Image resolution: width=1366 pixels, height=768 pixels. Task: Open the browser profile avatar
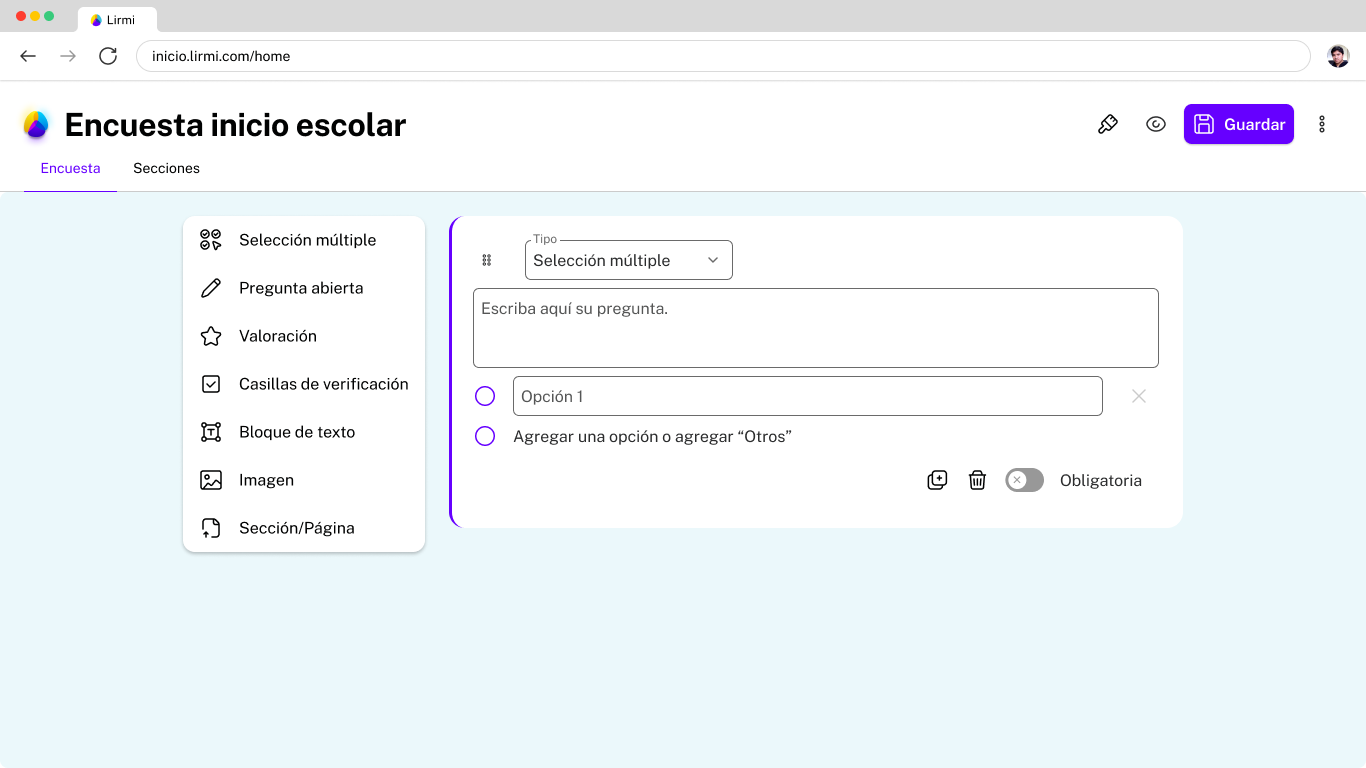pyautogui.click(x=1338, y=56)
